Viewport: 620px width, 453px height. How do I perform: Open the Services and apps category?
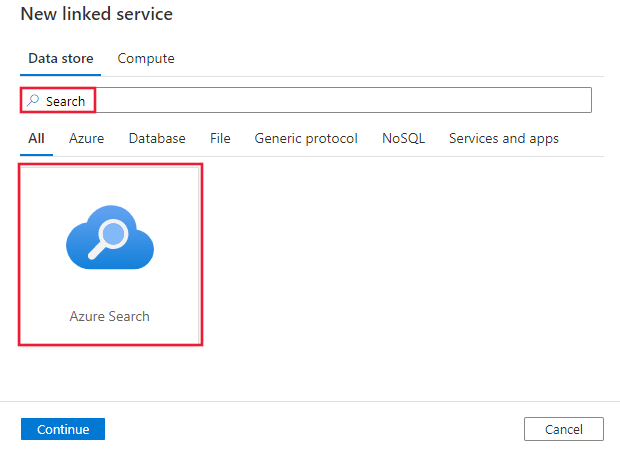[x=504, y=138]
